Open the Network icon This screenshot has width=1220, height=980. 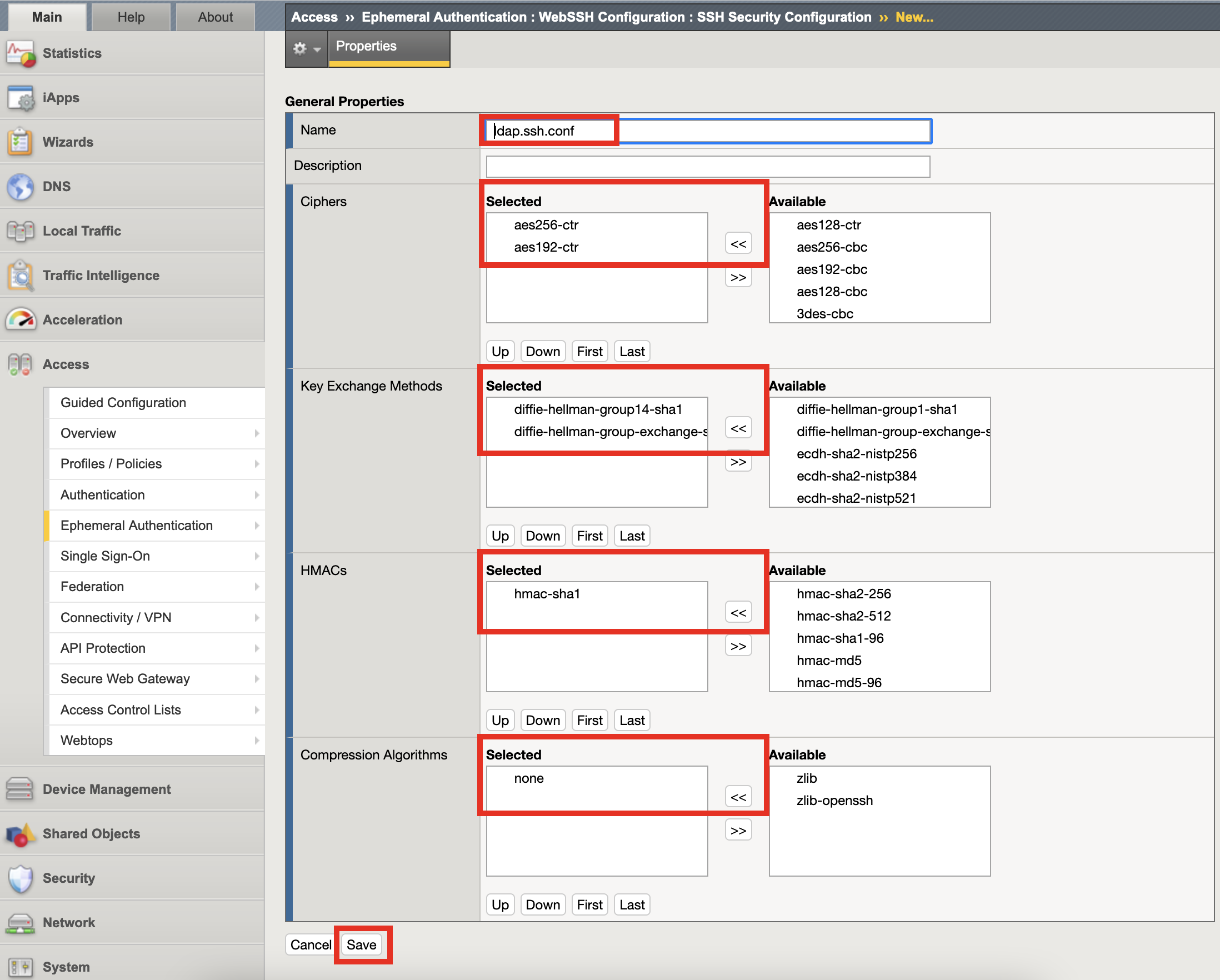point(21,923)
